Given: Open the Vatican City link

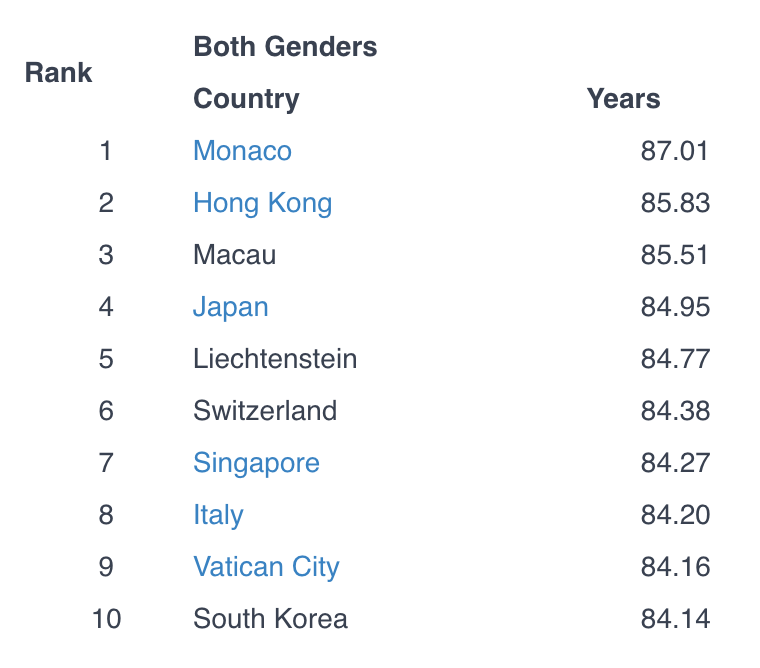Looking at the screenshot, I should 266,567.
